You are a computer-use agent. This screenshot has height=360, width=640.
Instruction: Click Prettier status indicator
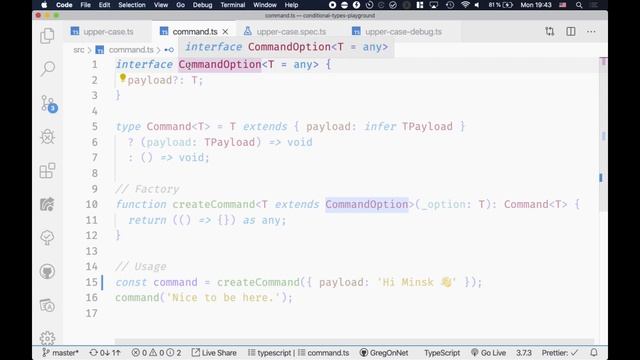[560, 353]
